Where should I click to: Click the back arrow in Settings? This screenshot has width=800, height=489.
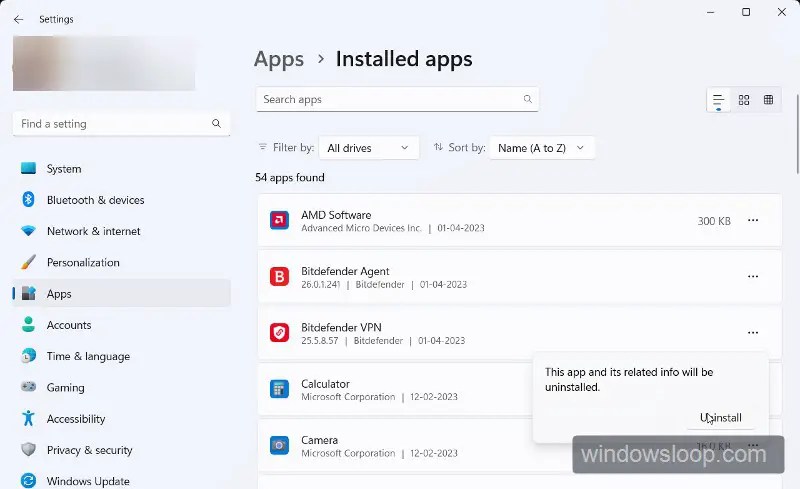click(x=18, y=19)
